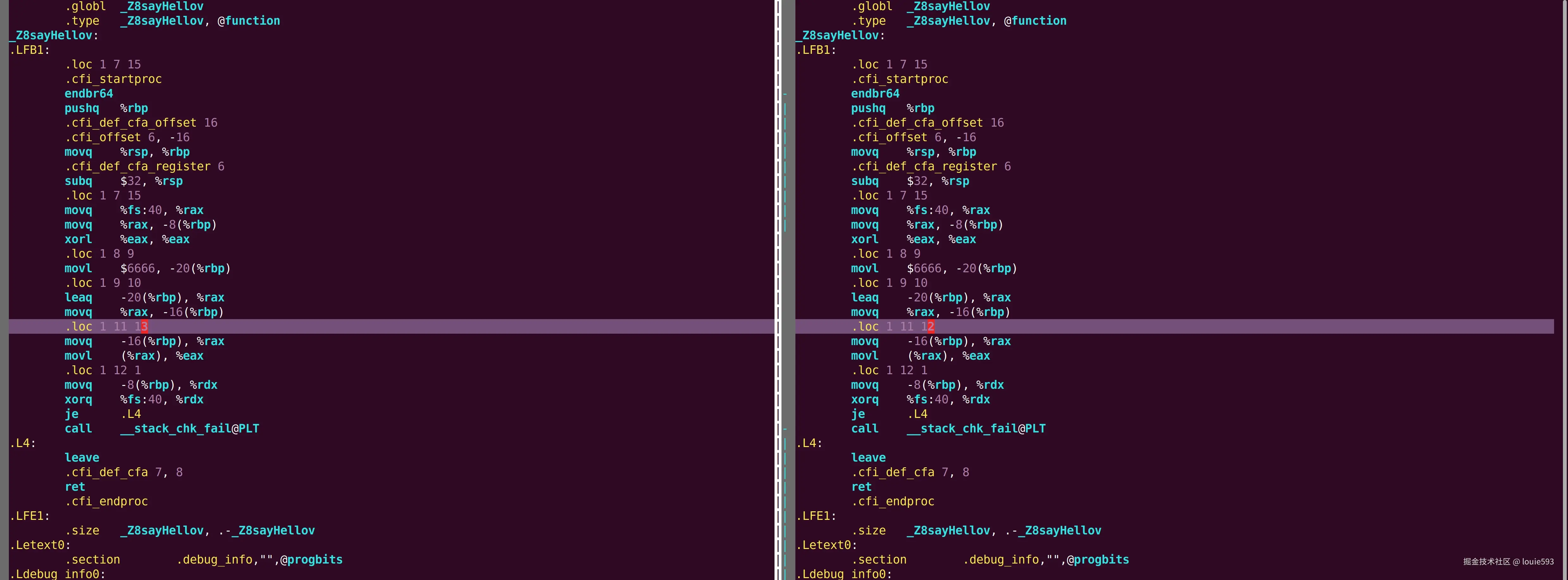Place cursor on endbr64 in left pane
The width and height of the screenshot is (1568, 580).
click(89, 94)
